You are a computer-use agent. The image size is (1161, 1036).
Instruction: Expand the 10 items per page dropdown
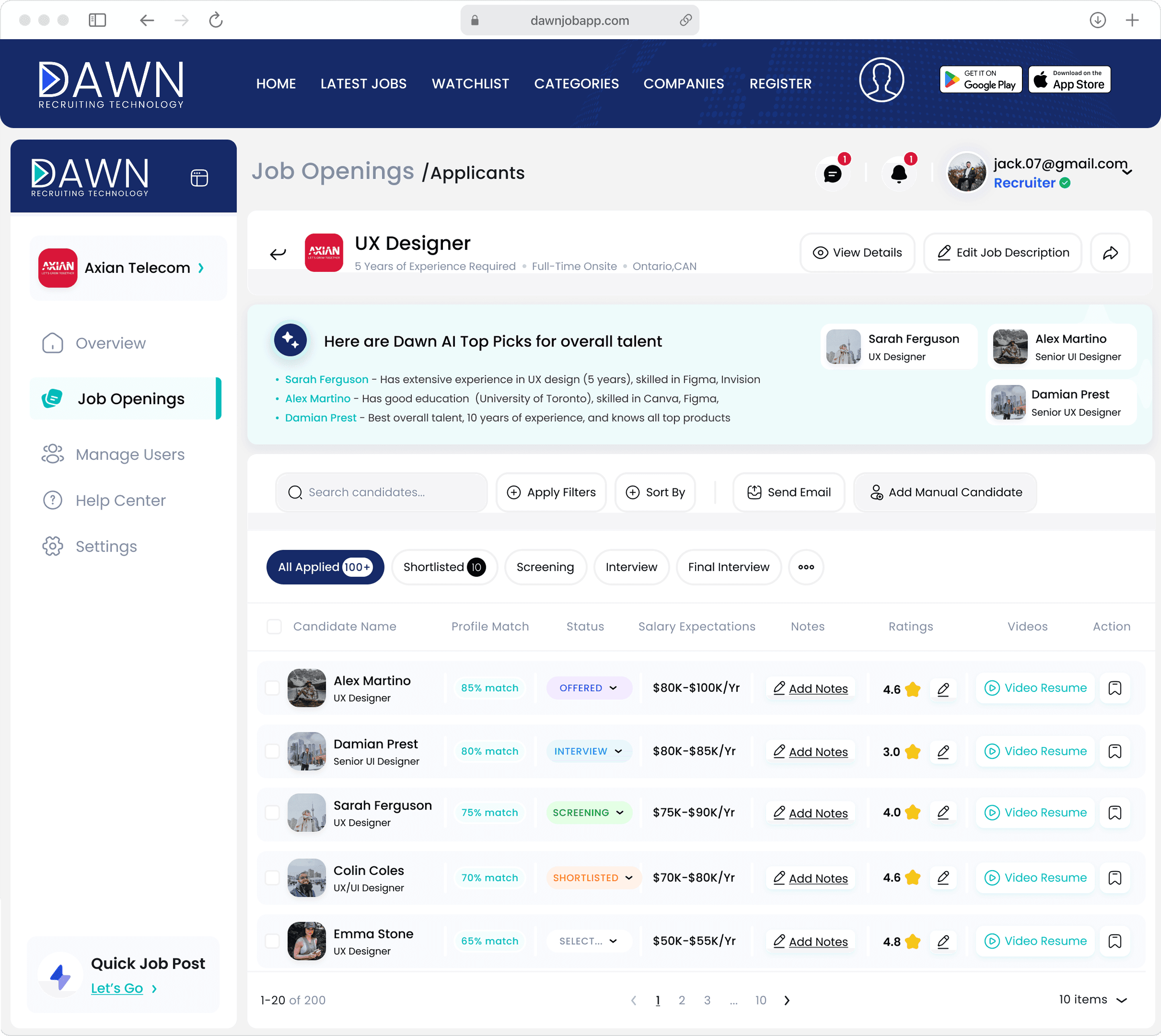(1092, 1000)
